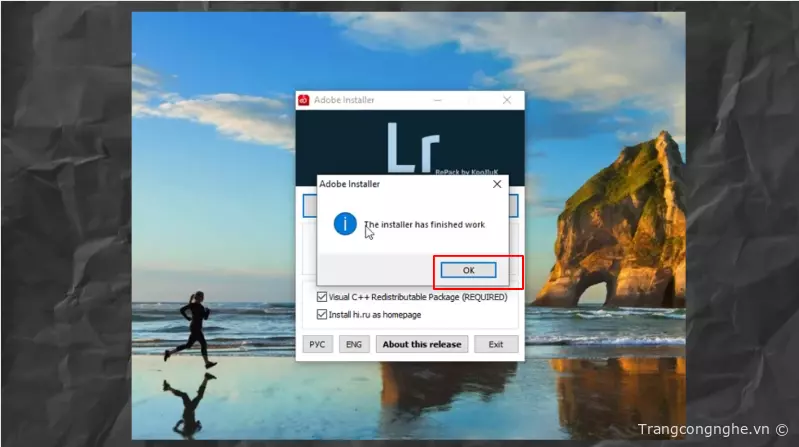Click the Install hi.ru as homepage label
799x447 pixels.
pyautogui.click(x=375, y=314)
